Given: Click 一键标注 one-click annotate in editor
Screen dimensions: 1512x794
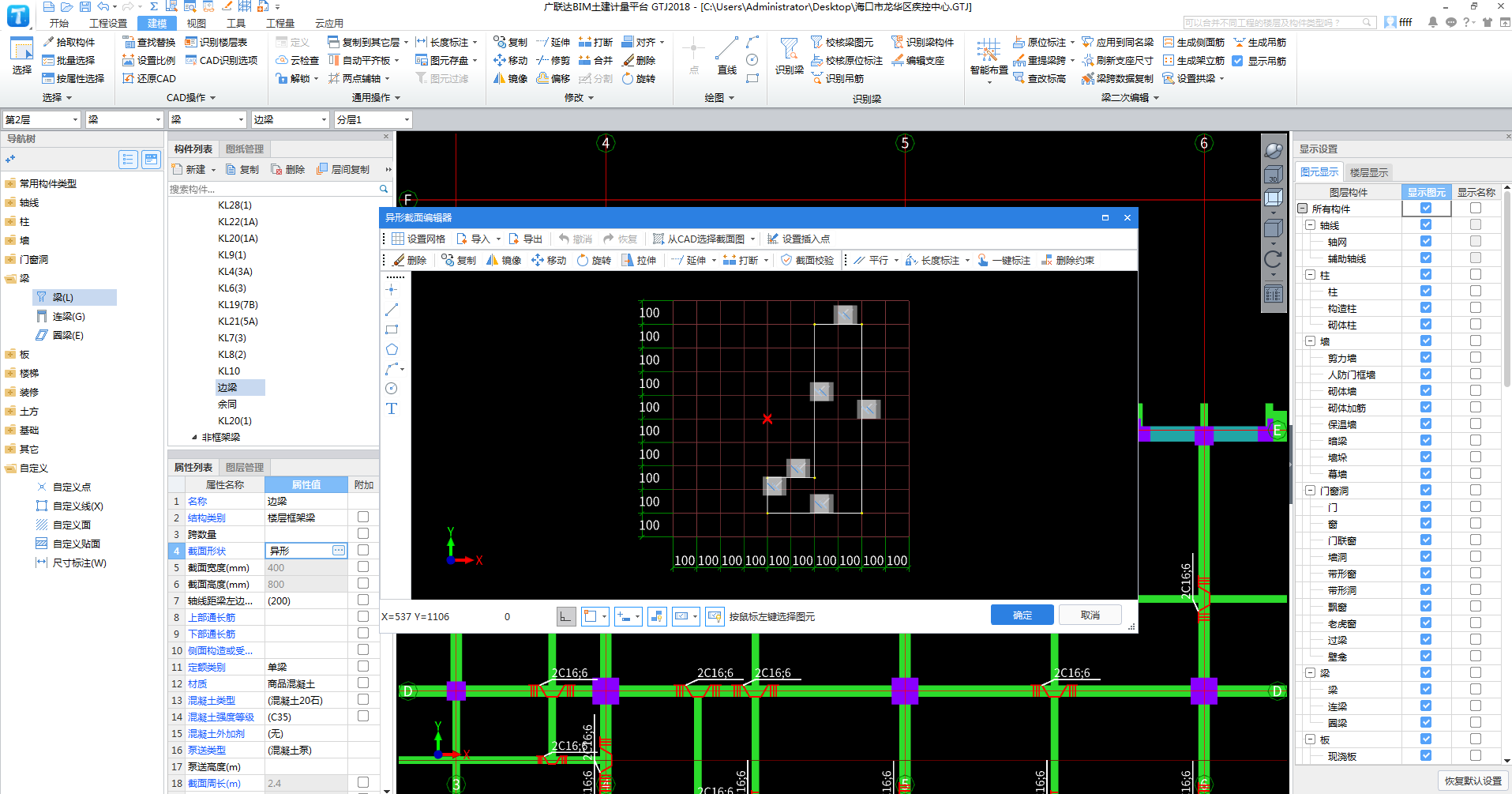Looking at the screenshot, I should click(1004, 260).
